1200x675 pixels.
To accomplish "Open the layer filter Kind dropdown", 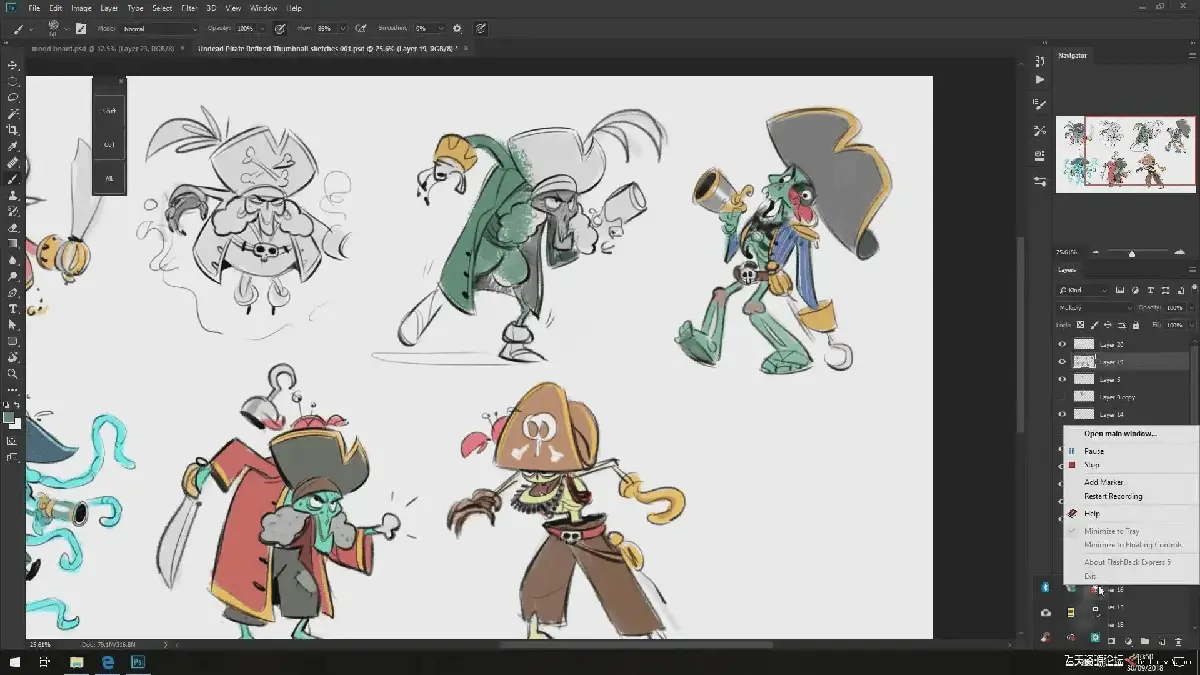I will coord(1085,290).
